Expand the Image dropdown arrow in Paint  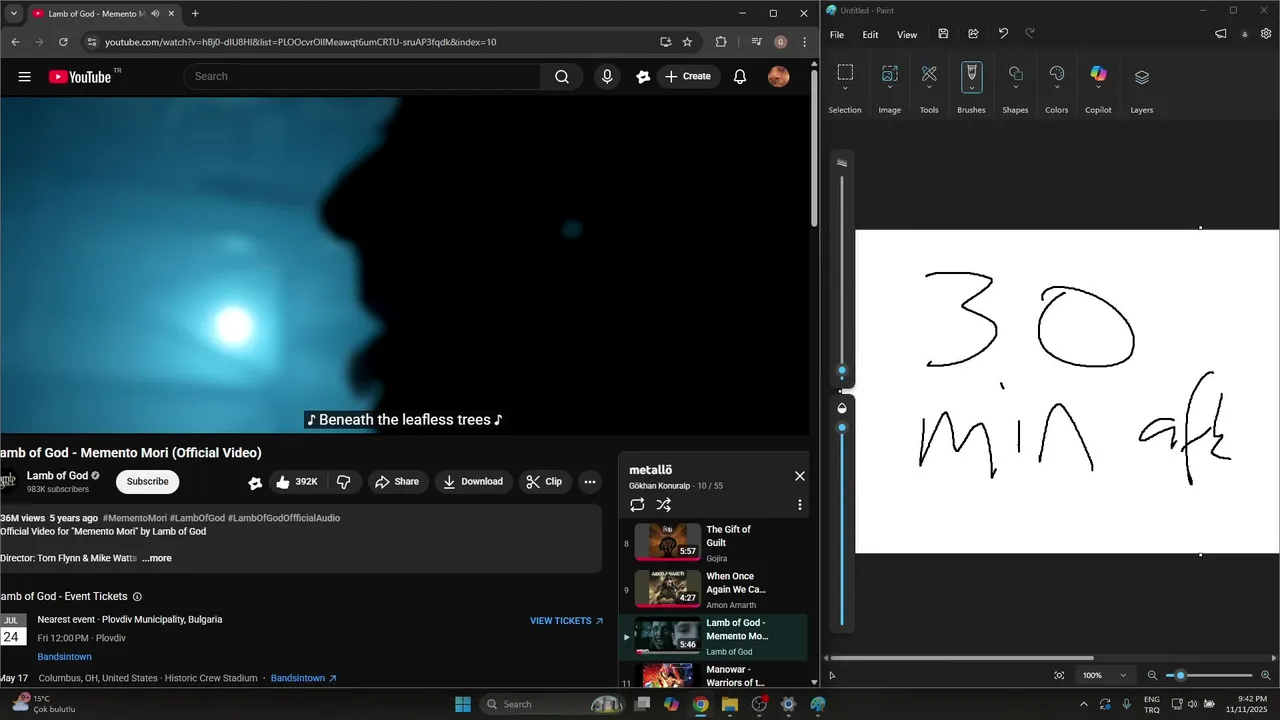889,89
